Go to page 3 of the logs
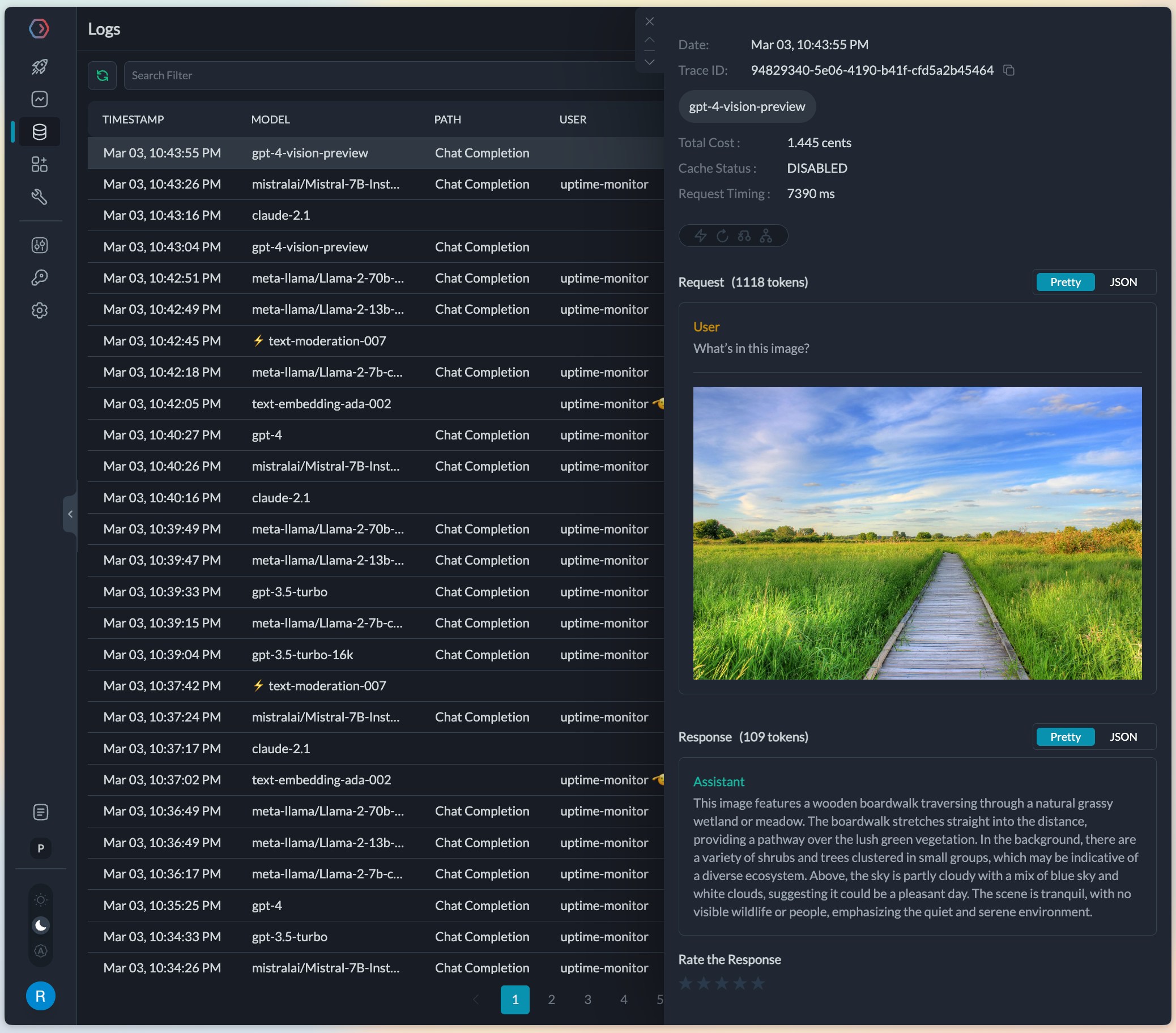The width and height of the screenshot is (1176, 1033). 587,1000
